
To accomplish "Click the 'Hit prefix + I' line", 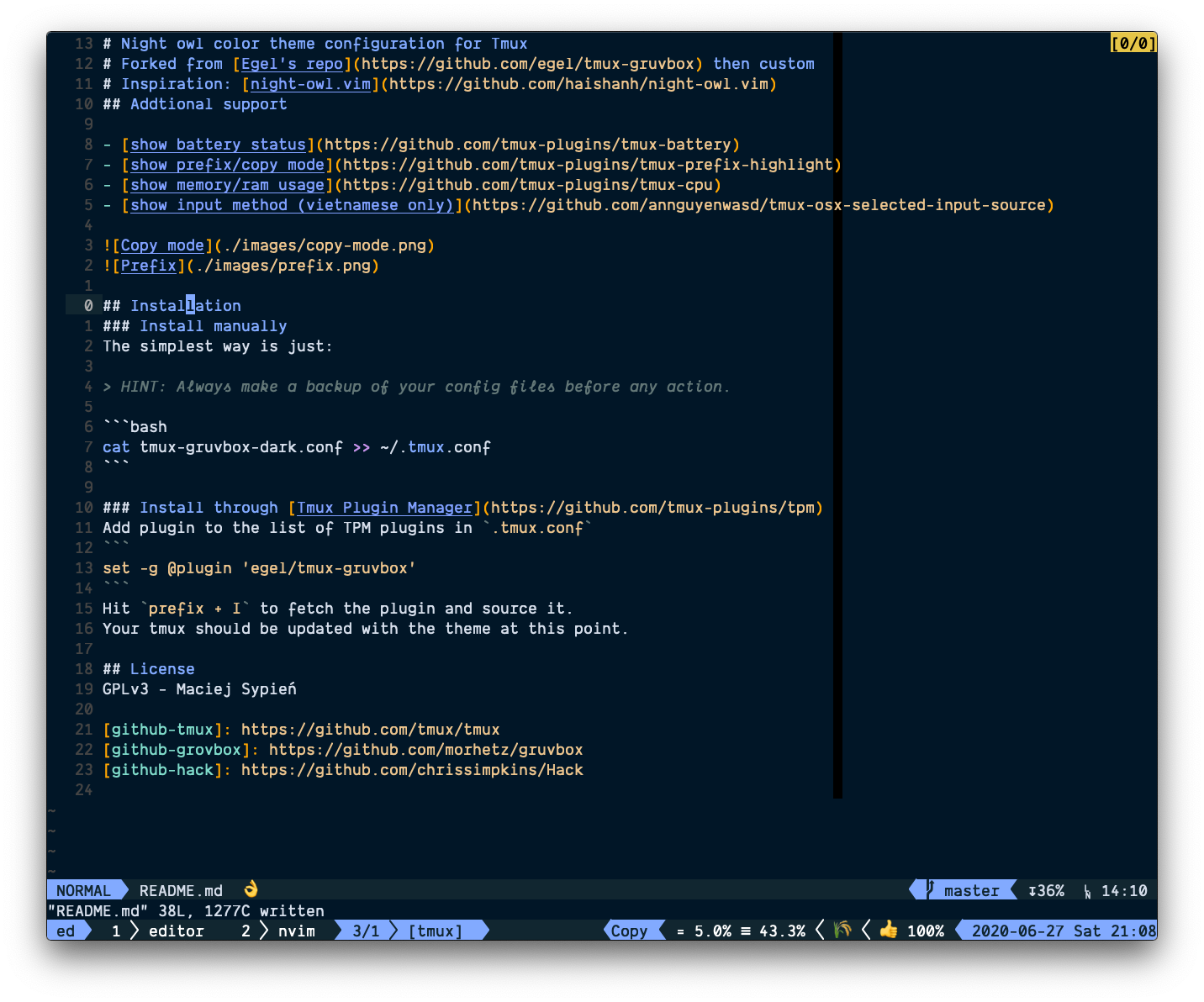I will 338,609.
